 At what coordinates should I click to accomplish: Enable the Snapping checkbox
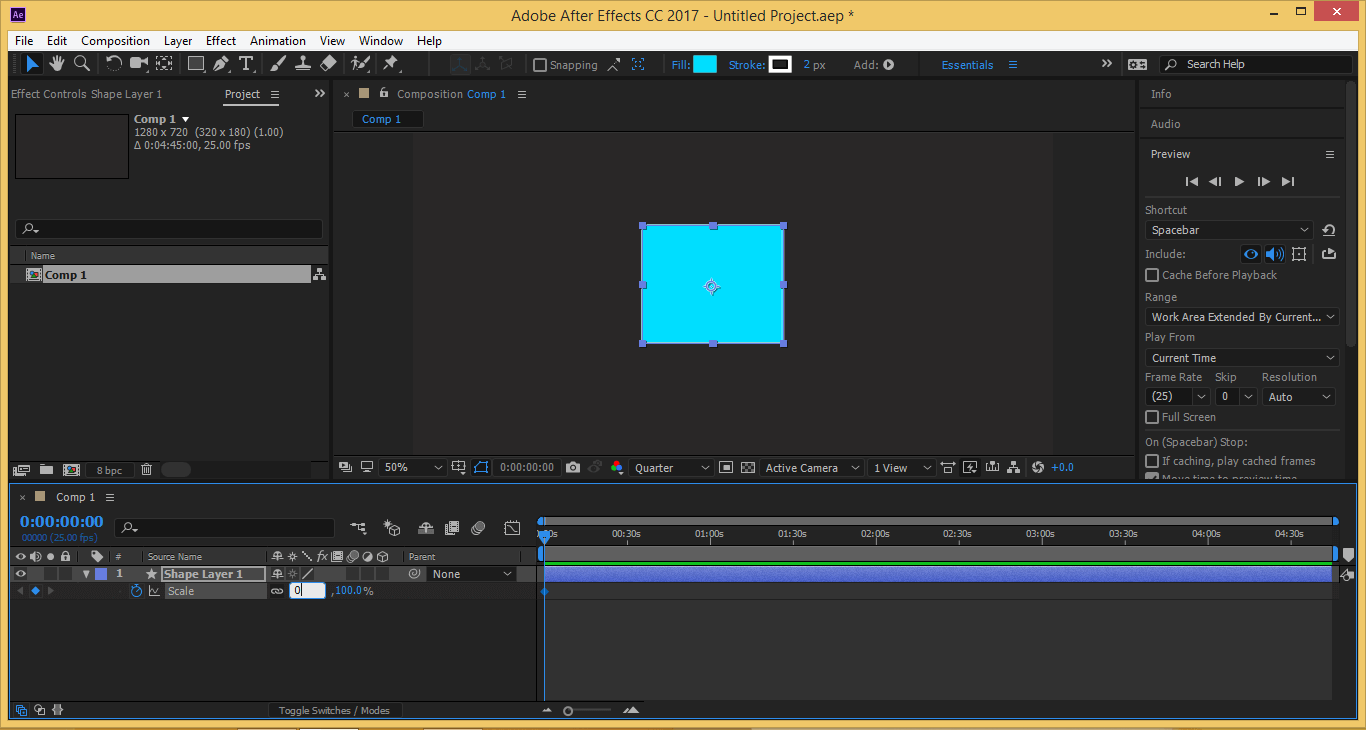pyautogui.click(x=541, y=65)
